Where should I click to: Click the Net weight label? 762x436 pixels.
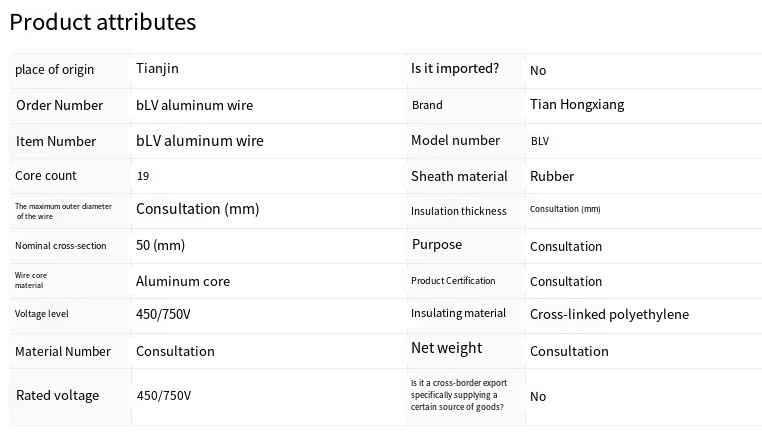446,348
